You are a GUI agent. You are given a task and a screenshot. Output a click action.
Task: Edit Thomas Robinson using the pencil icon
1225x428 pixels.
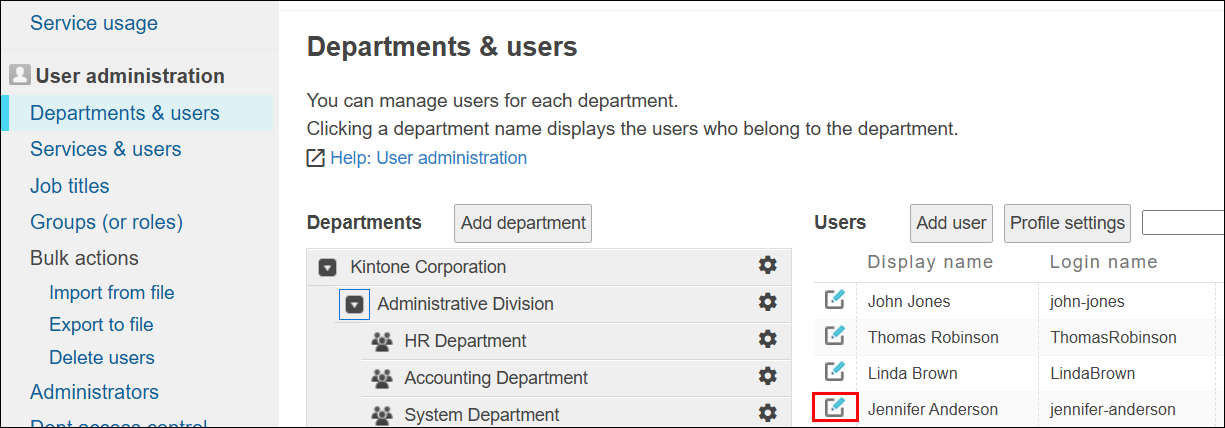(835, 336)
